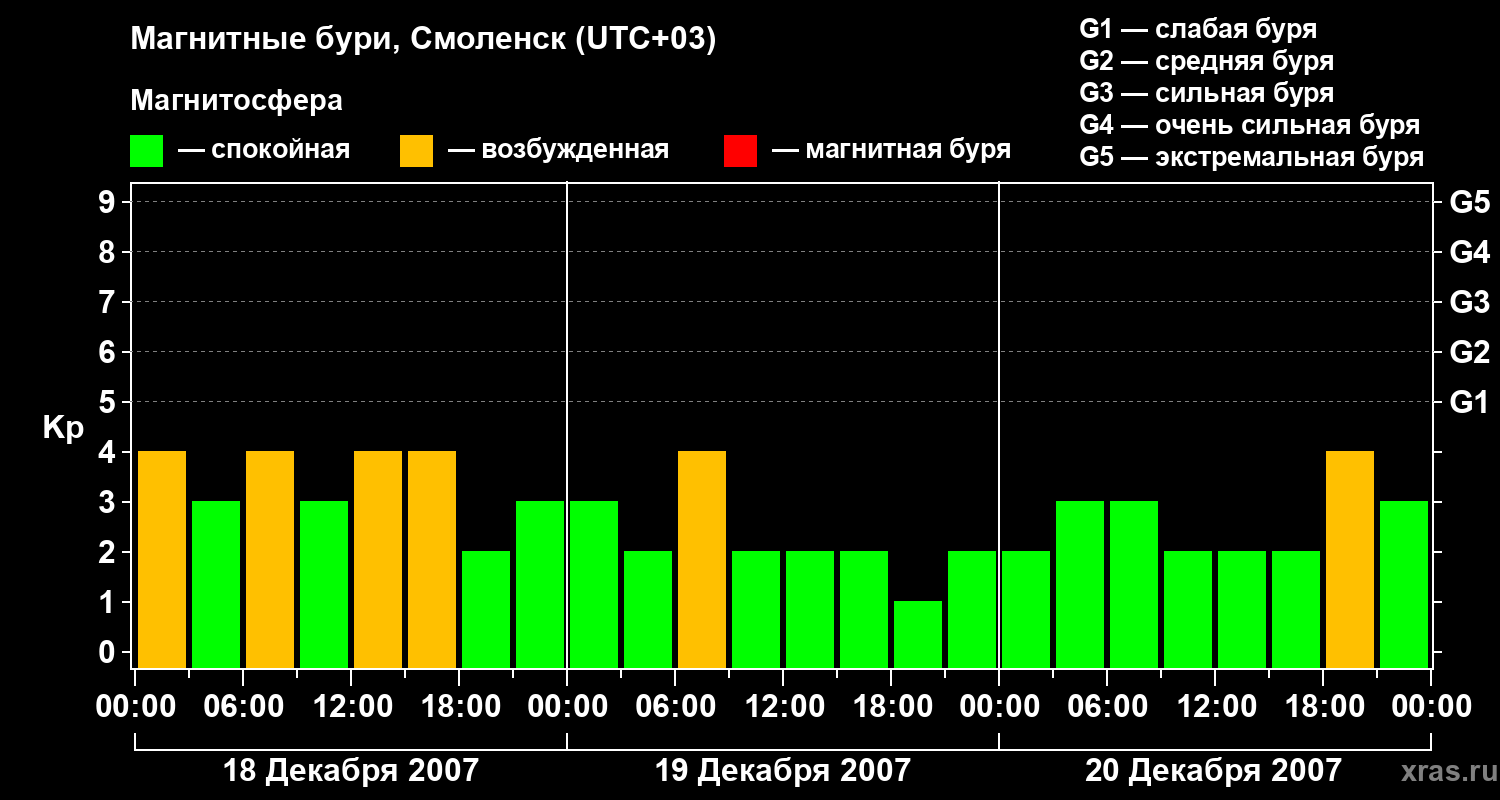Click the 12:00–15:00 bar on 19 December

[810, 609]
